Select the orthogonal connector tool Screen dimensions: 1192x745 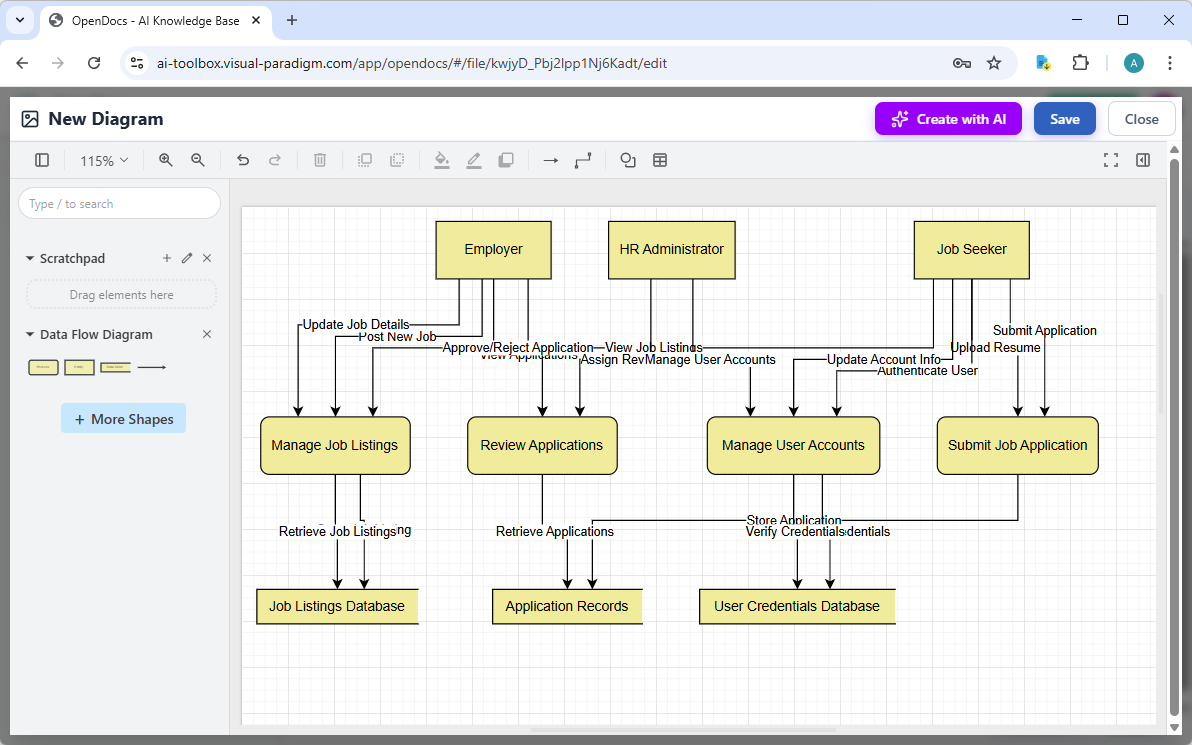pyautogui.click(x=583, y=160)
